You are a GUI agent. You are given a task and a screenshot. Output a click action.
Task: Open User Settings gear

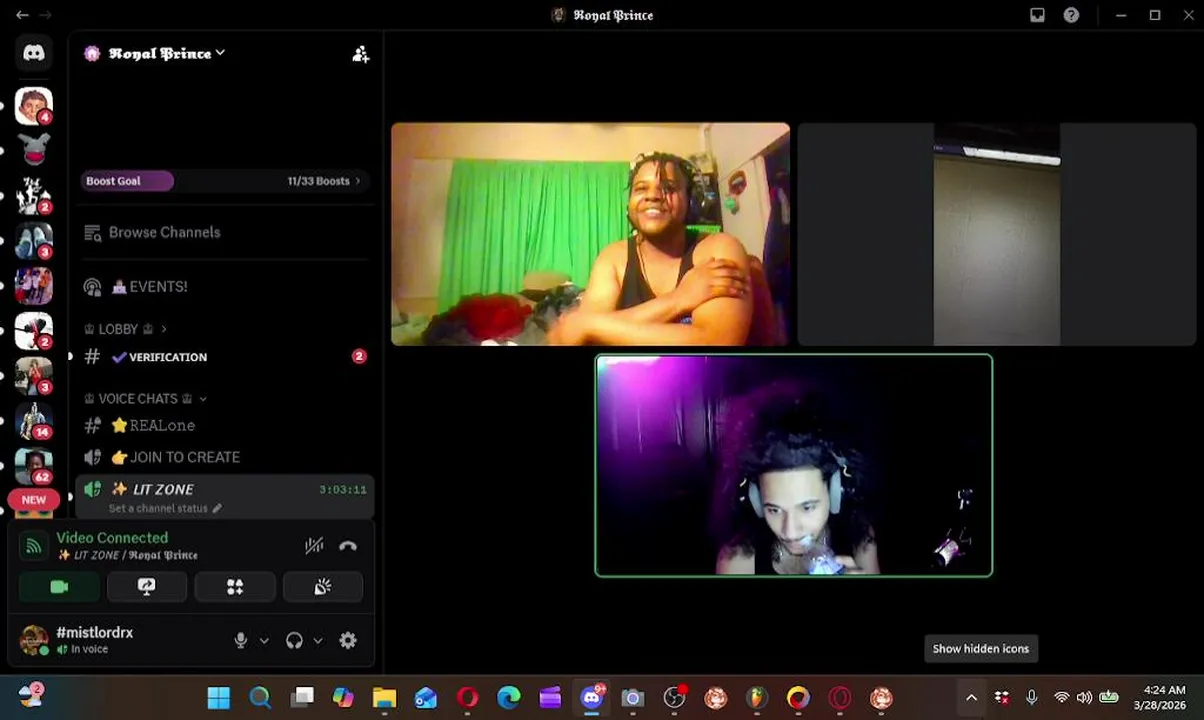coord(348,641)
